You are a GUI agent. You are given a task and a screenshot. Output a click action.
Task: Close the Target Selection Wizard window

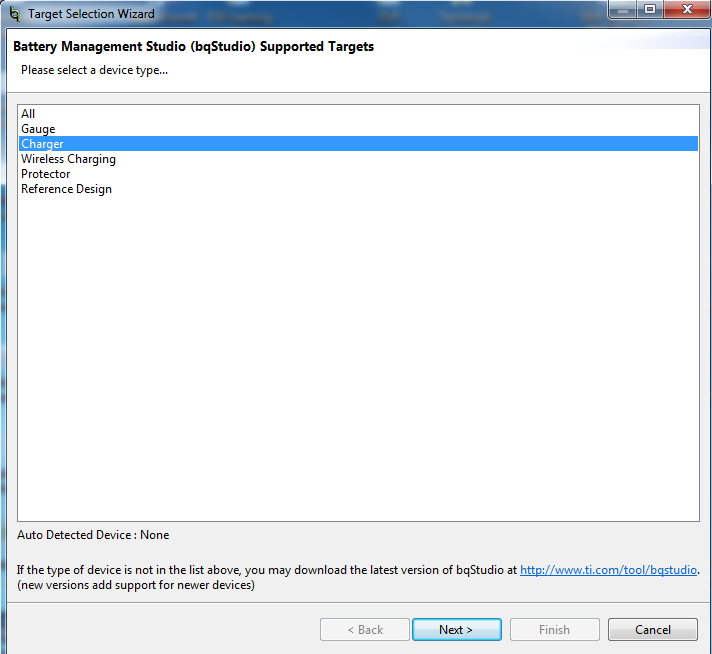tap(687, 9)
